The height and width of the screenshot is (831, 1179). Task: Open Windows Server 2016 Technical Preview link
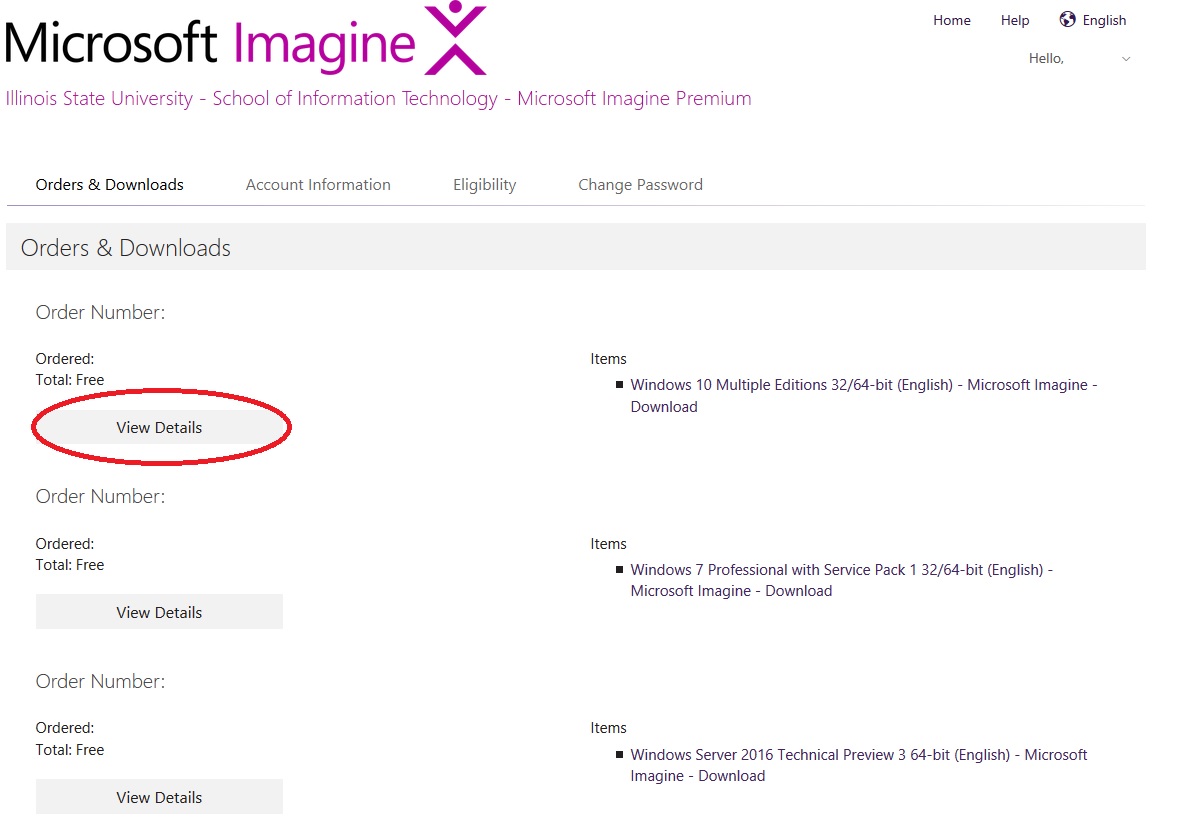pos(859,765)
